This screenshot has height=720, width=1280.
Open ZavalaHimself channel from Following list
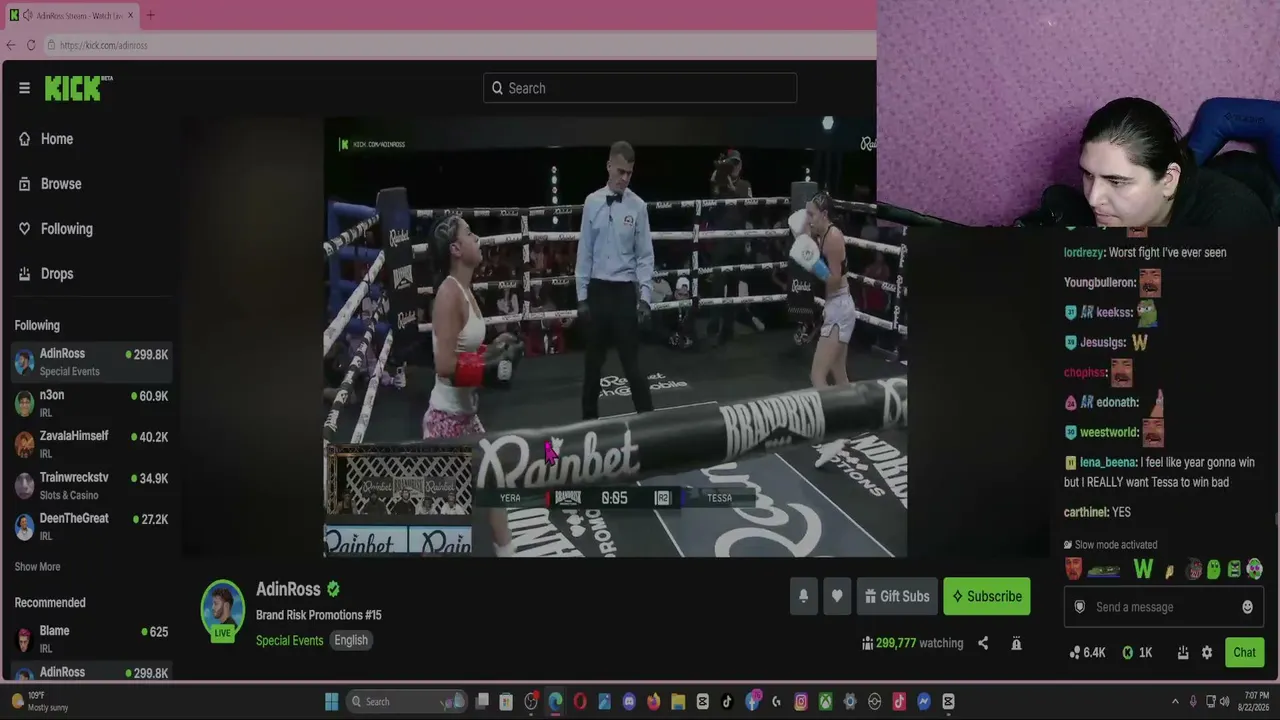(91, 444)
